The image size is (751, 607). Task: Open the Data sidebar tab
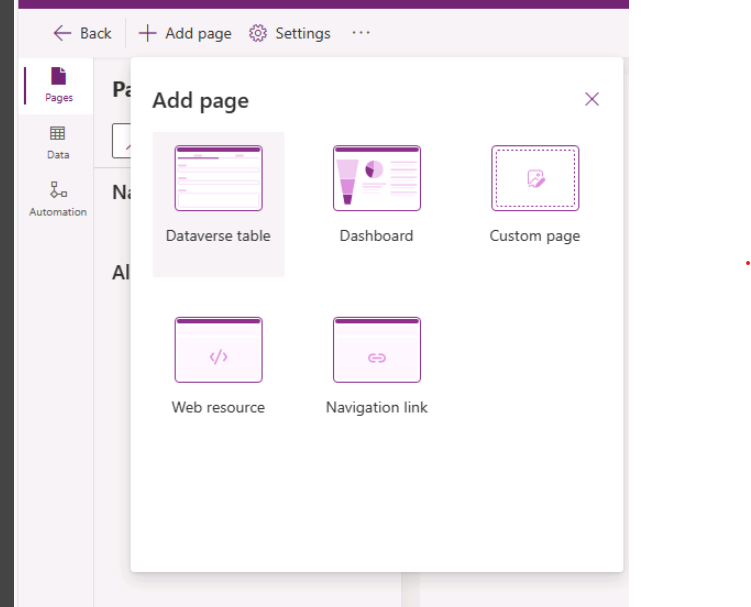58,143
